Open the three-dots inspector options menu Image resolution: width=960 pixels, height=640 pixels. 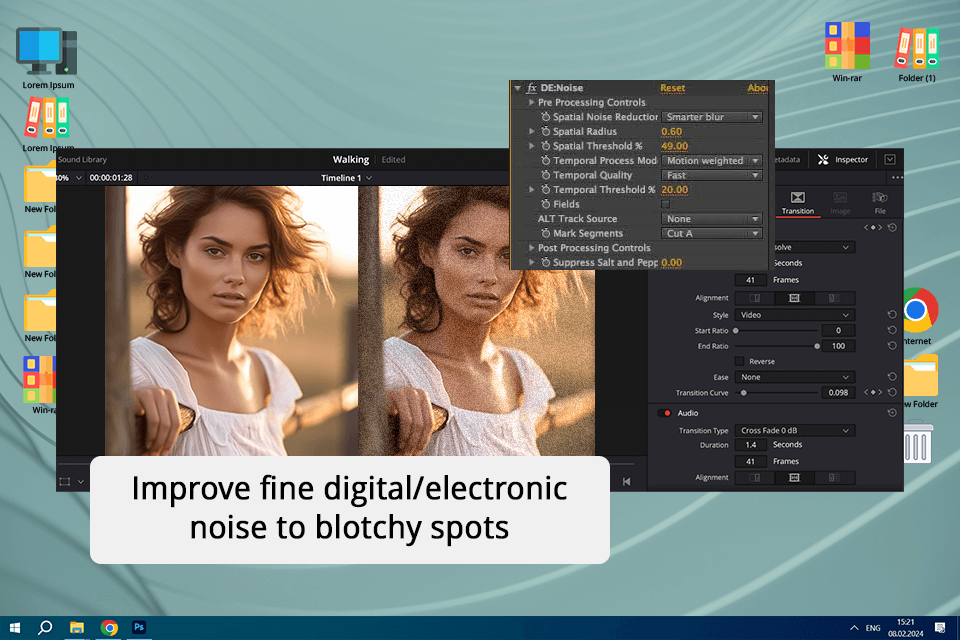pos(897,178)
